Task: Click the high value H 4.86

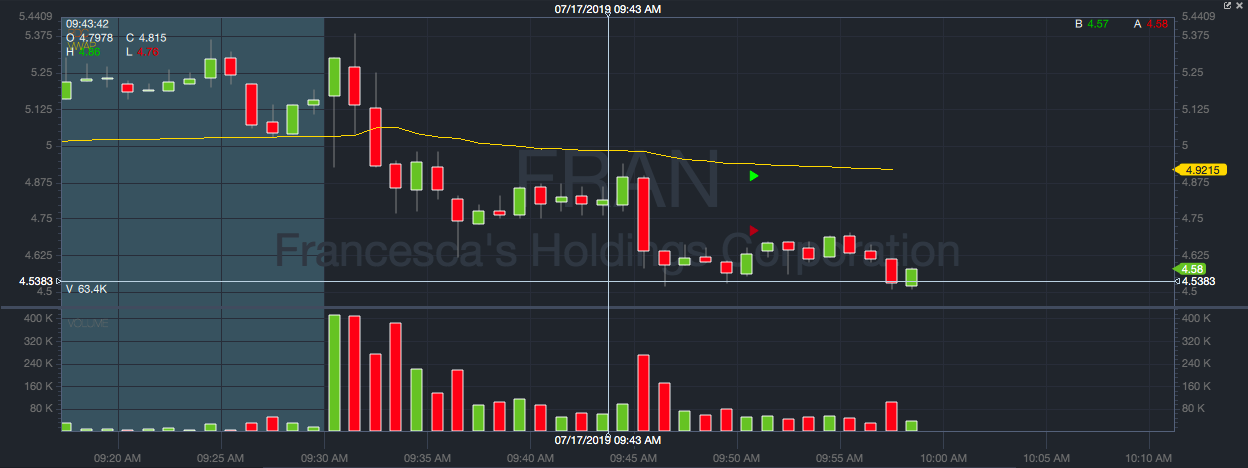Action: click(x=84, y=51)
